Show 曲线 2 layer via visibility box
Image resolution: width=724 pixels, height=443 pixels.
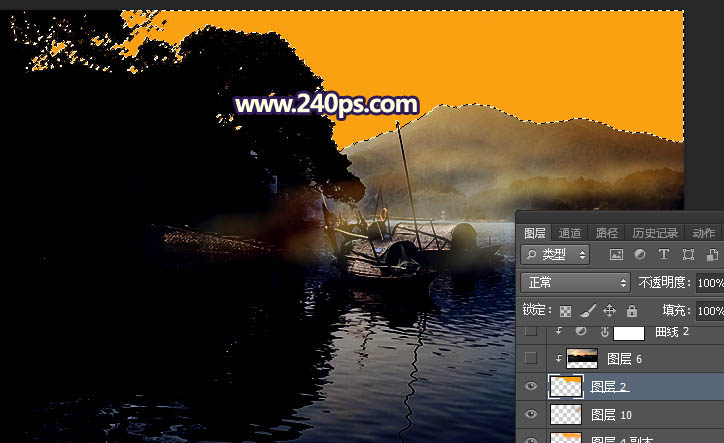point(531,331)
